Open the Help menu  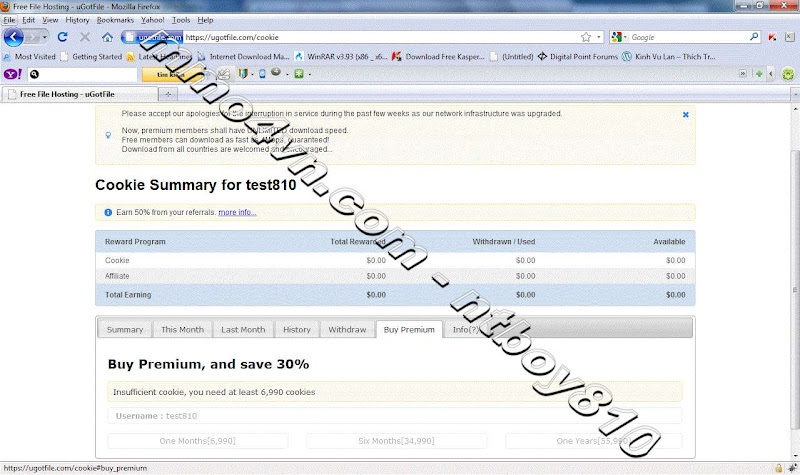pos(205,20)
